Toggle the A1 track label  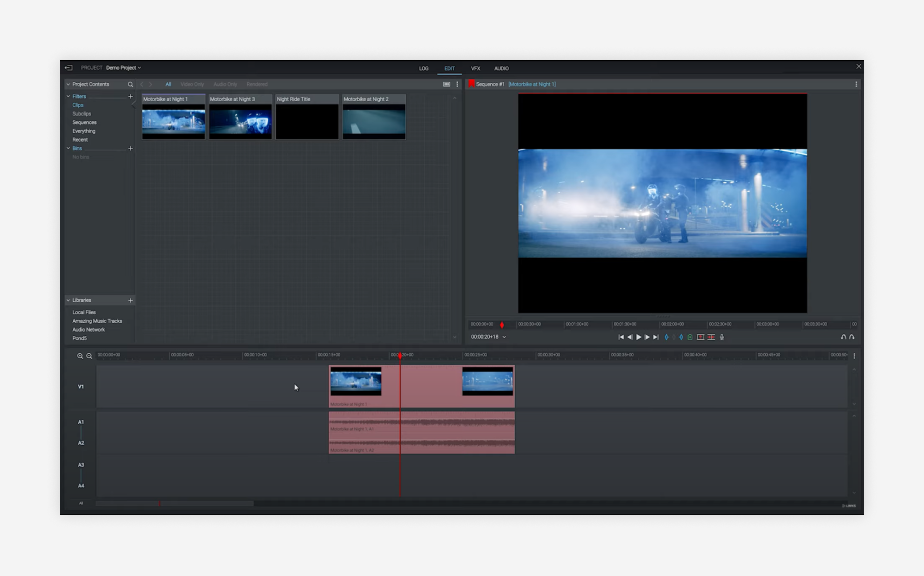tap(81, 422)
